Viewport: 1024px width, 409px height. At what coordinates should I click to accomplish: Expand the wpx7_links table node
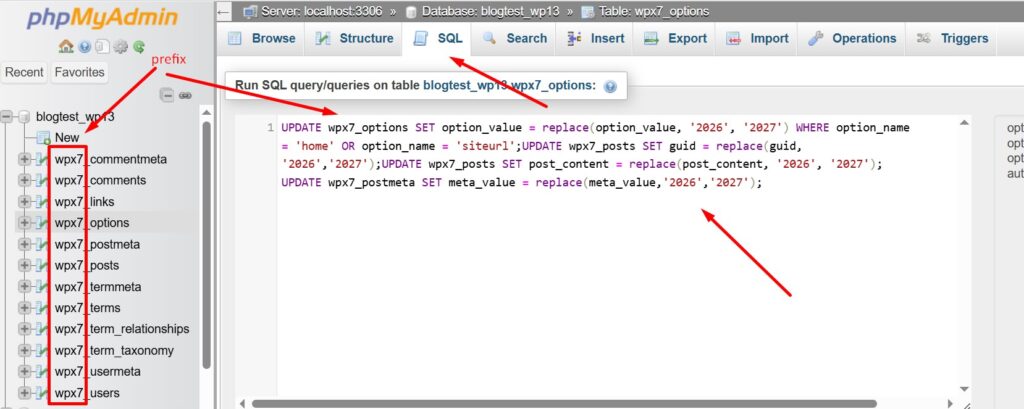pos(25,202)
